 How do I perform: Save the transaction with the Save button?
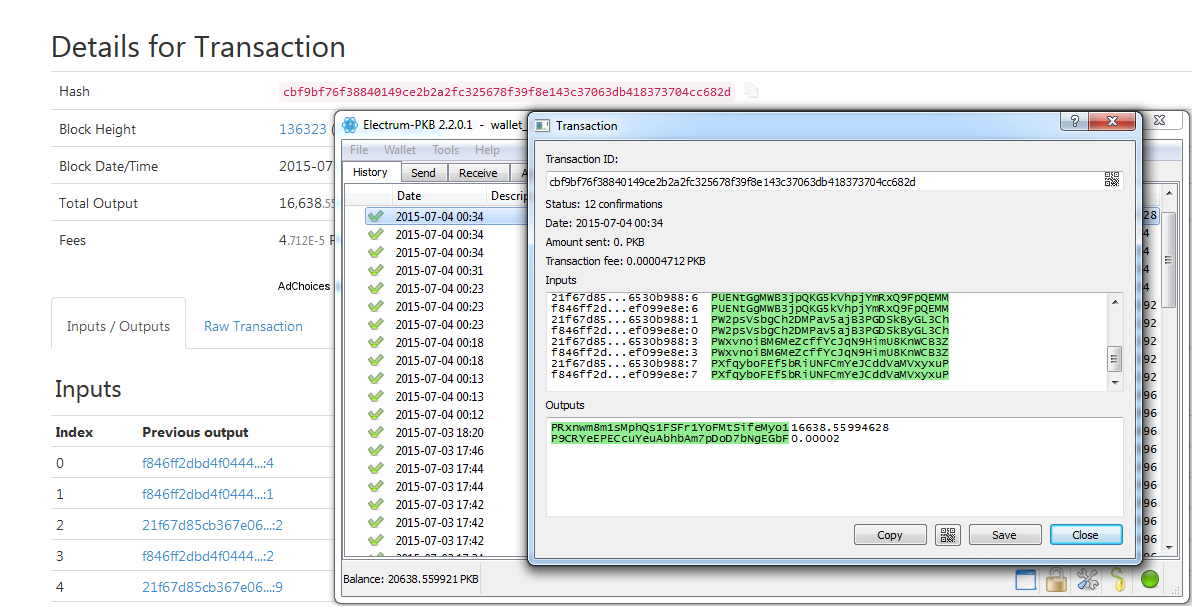(1005, 534)
